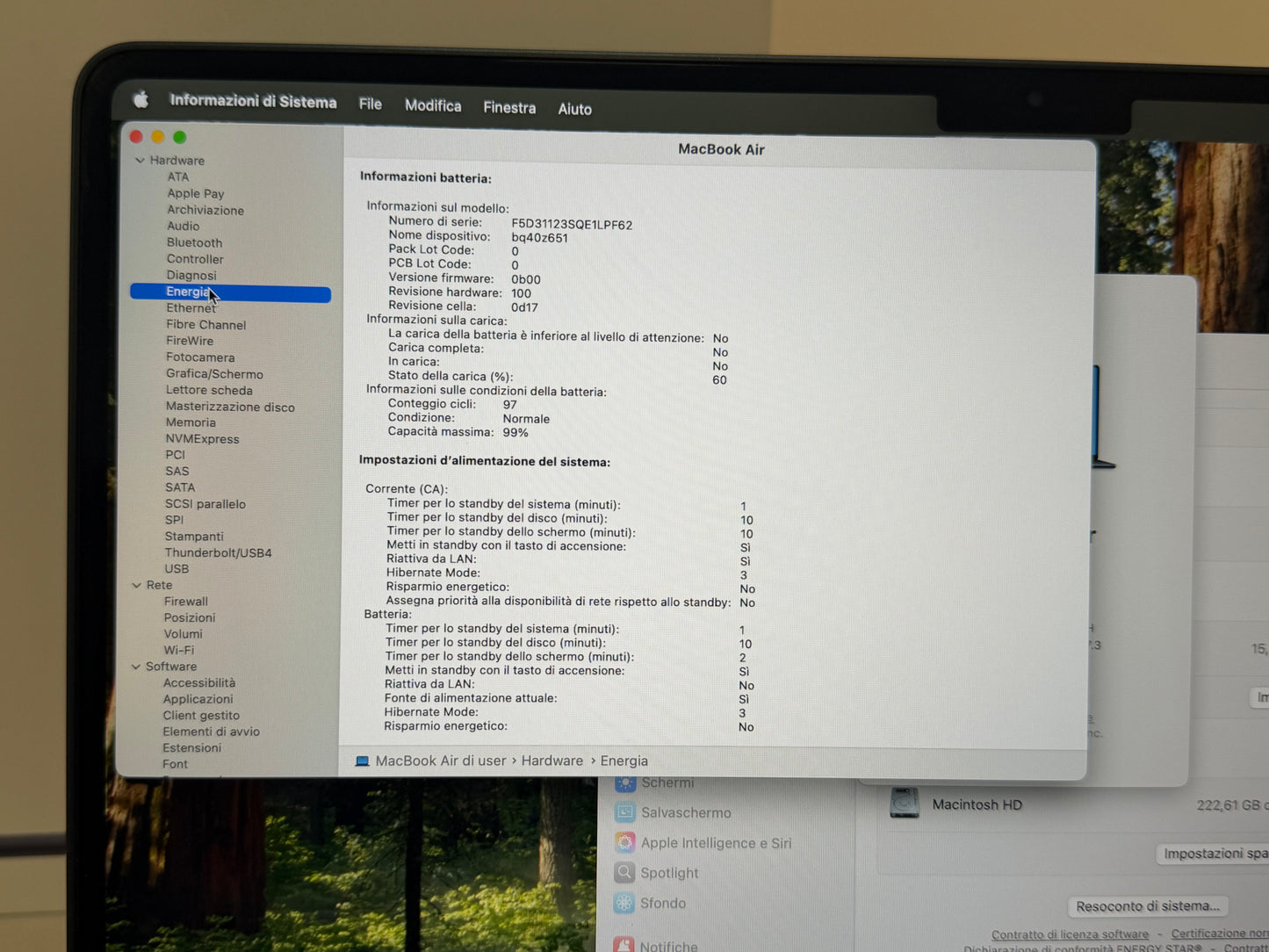
Task: Select Client gestito under Software
Action: (x=200, y=716)
